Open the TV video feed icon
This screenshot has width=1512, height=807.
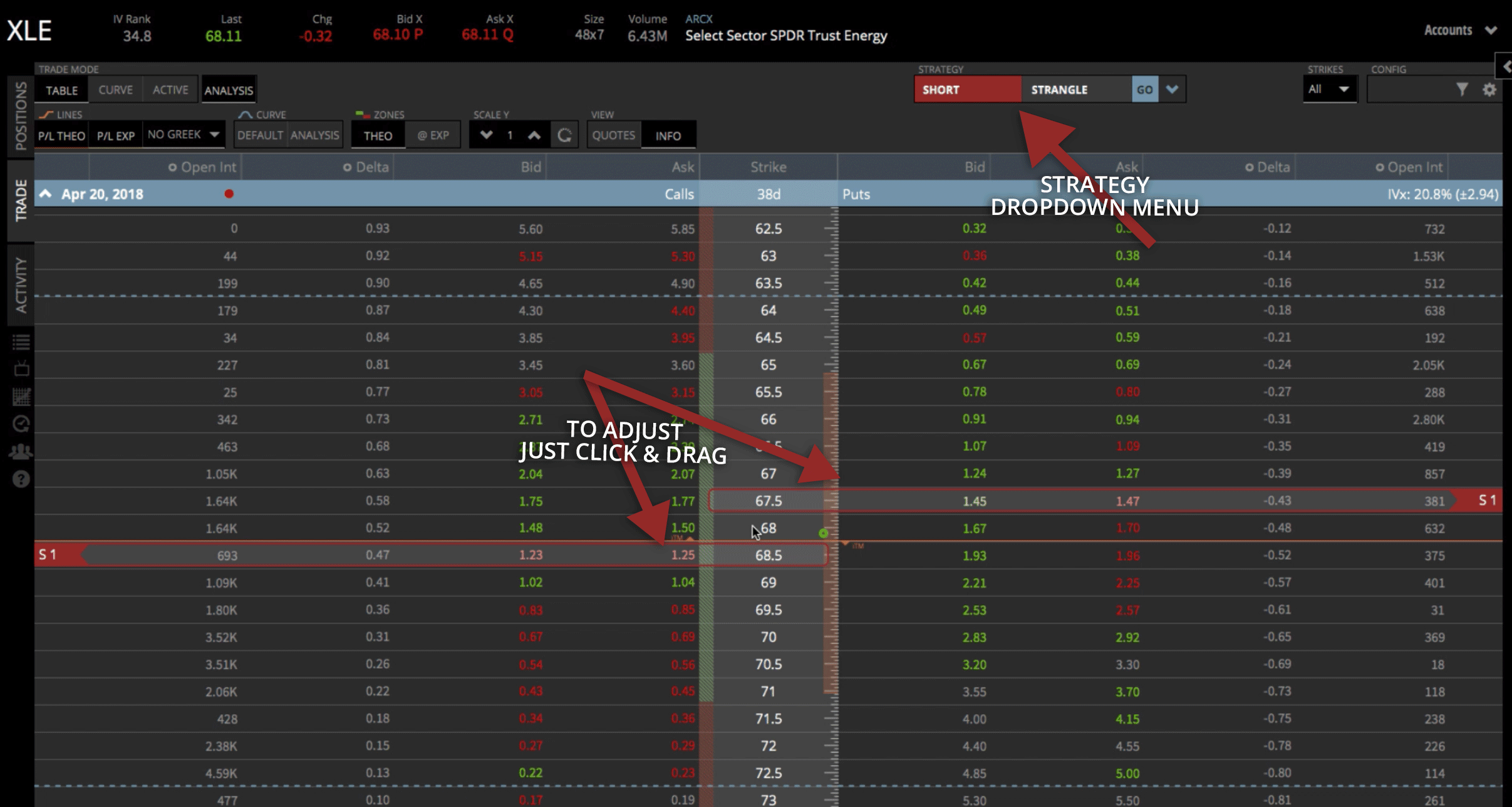[21, 368]
